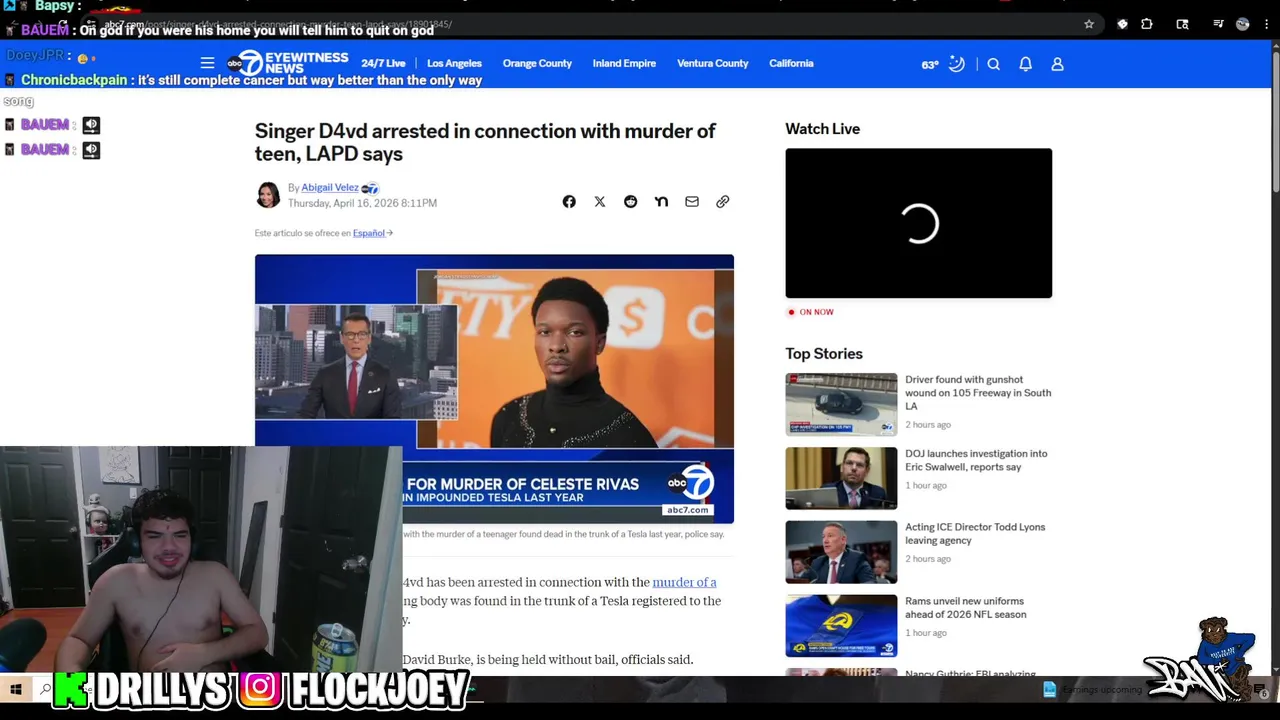
Task: Open 'Rams unveil new uniforms' story
Action: tap(965, 608)
